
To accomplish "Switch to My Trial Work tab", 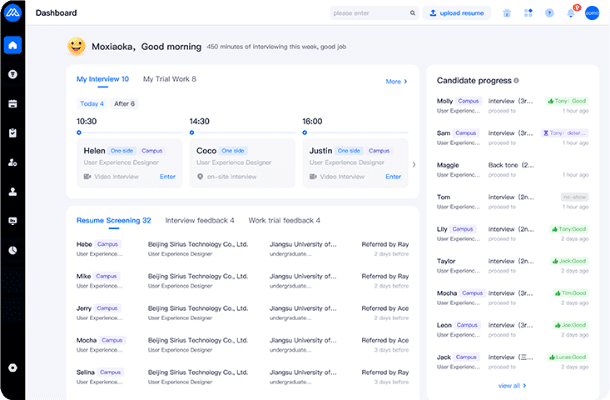I will pyautogui.click(x=169, y=79).
